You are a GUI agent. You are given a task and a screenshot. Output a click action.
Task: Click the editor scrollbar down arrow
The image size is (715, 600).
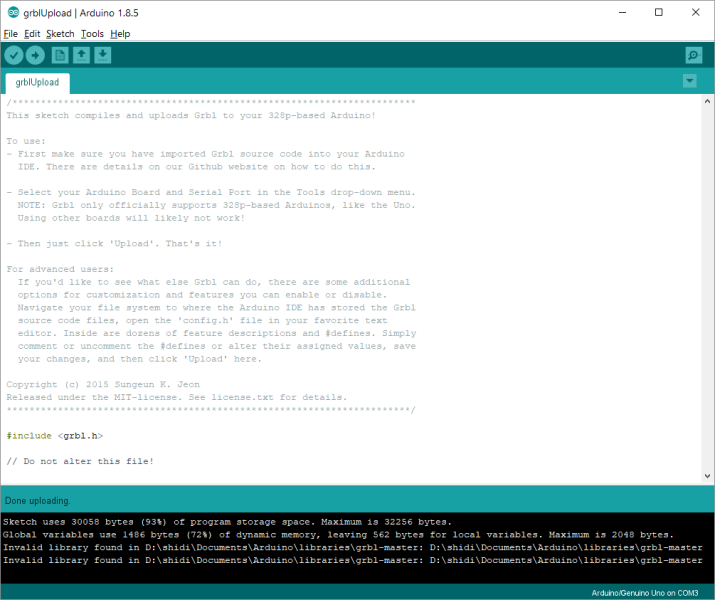[707, 476]
